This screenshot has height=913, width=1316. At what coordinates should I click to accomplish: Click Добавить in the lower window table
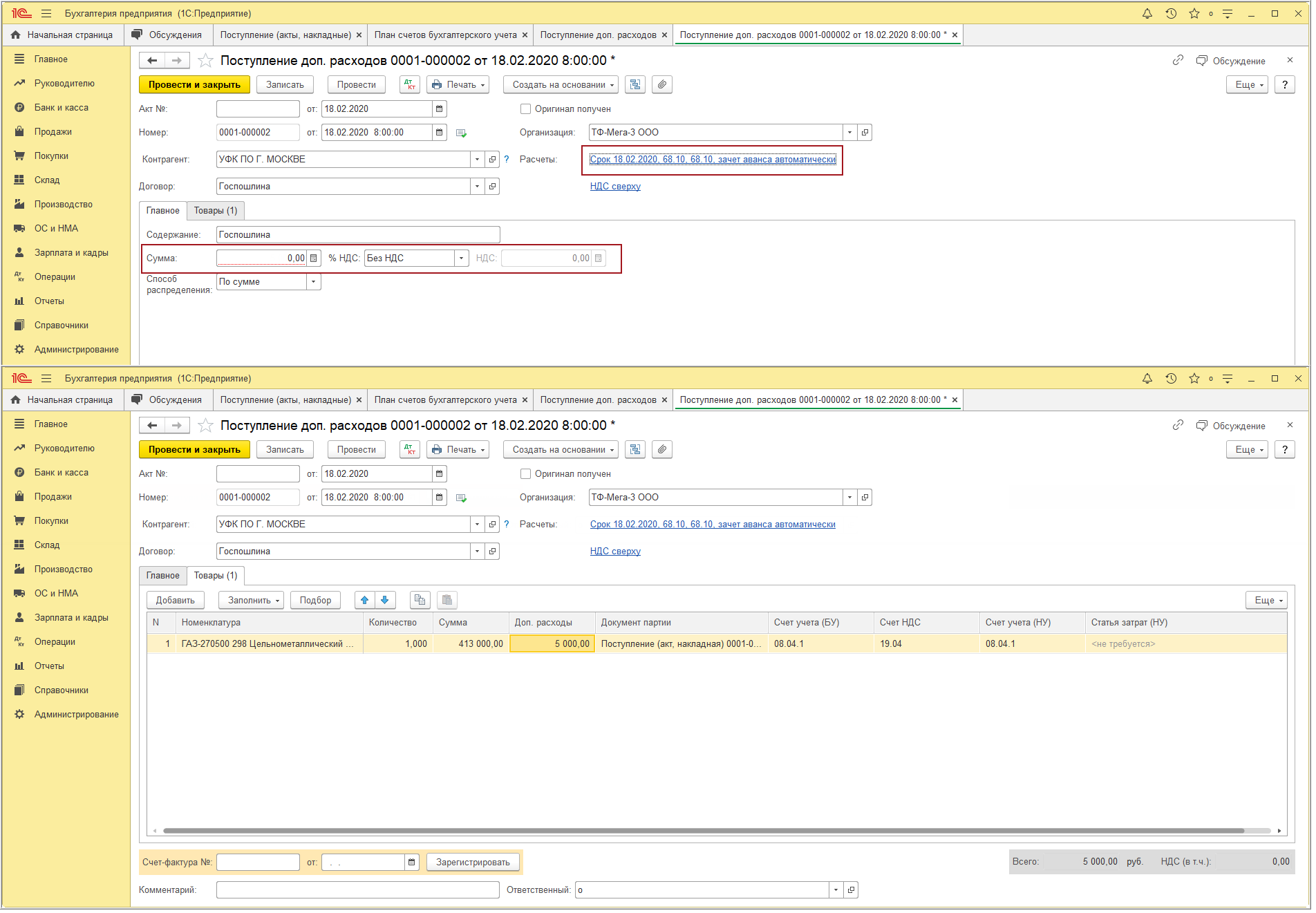point(176,601)
